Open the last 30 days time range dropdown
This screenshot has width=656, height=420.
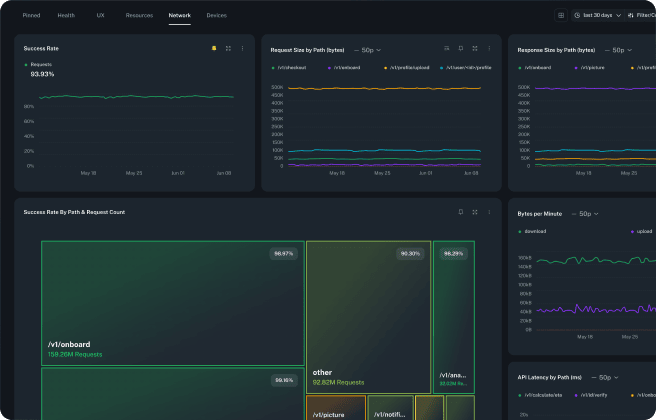[597, 16]
